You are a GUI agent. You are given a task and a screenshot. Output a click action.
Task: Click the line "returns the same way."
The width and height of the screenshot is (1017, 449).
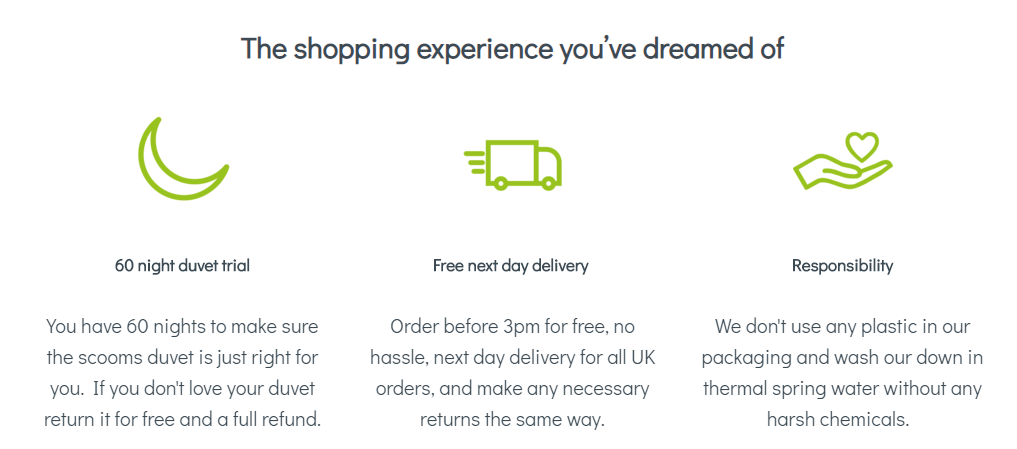click(512, 419)
